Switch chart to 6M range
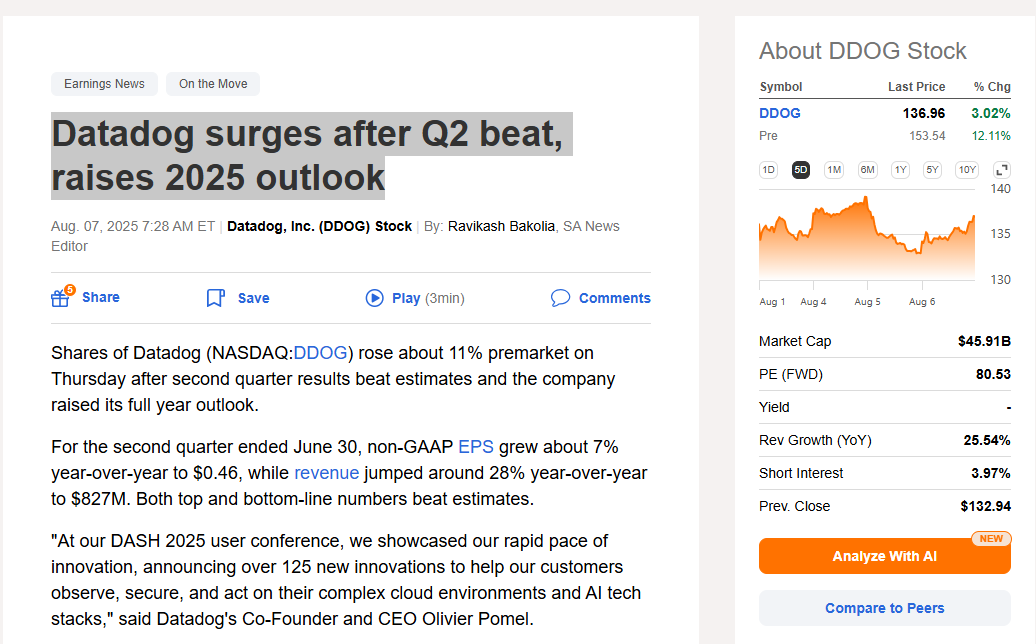Screen dimensions: 1036x644 (867, 170)
